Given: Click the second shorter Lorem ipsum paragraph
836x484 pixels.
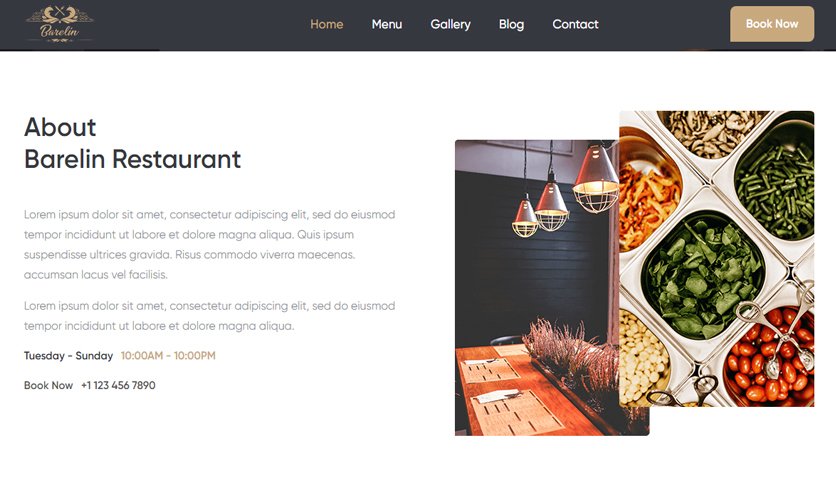Looking at the screenshot, I should click(x=210, y=316).
